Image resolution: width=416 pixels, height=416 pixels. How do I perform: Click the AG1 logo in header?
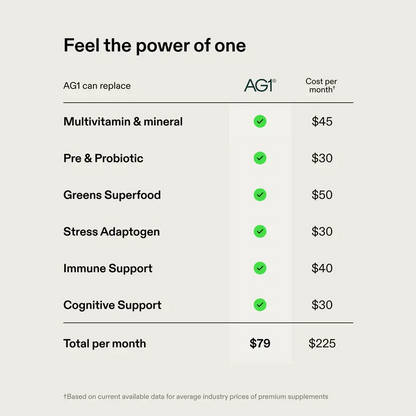(260, 85)
